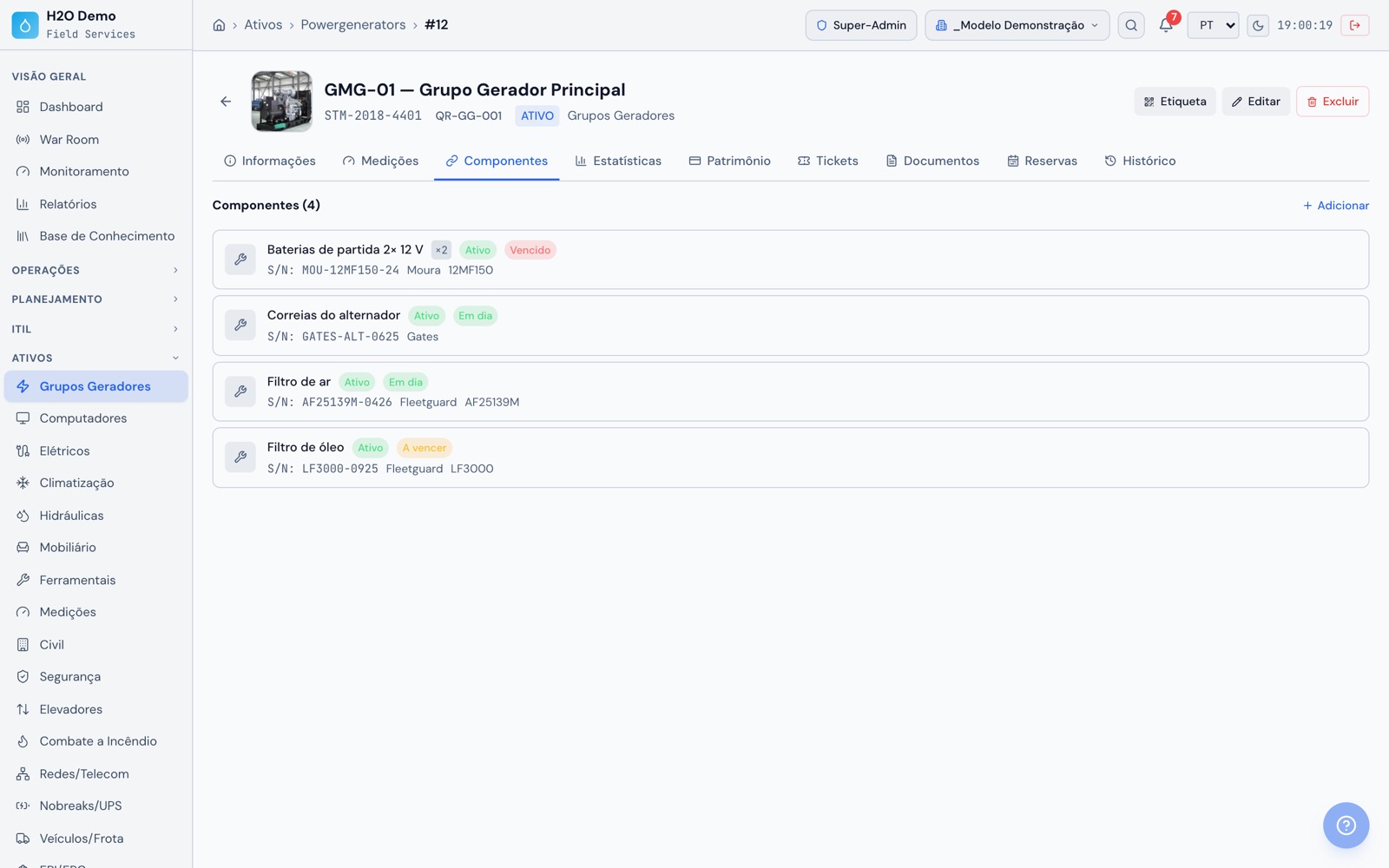1389x868 pixels.
Task: Switch to the Informações tab
Action: [x=270, y=161]
